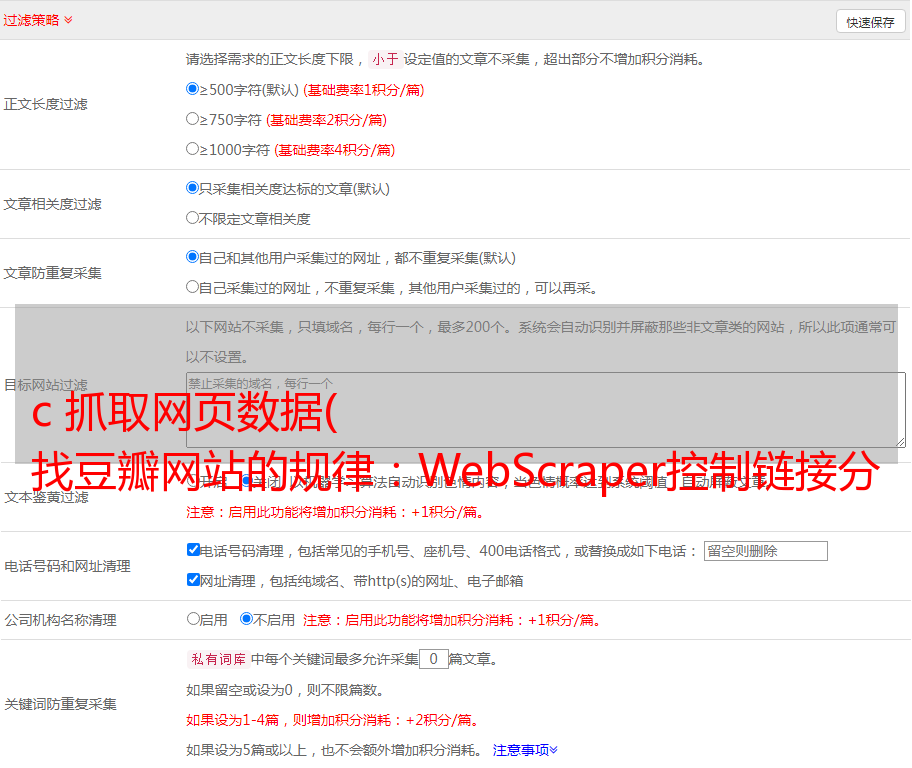Select ≥1000字符 length option
912x768 pixels.
coord(192,148)
